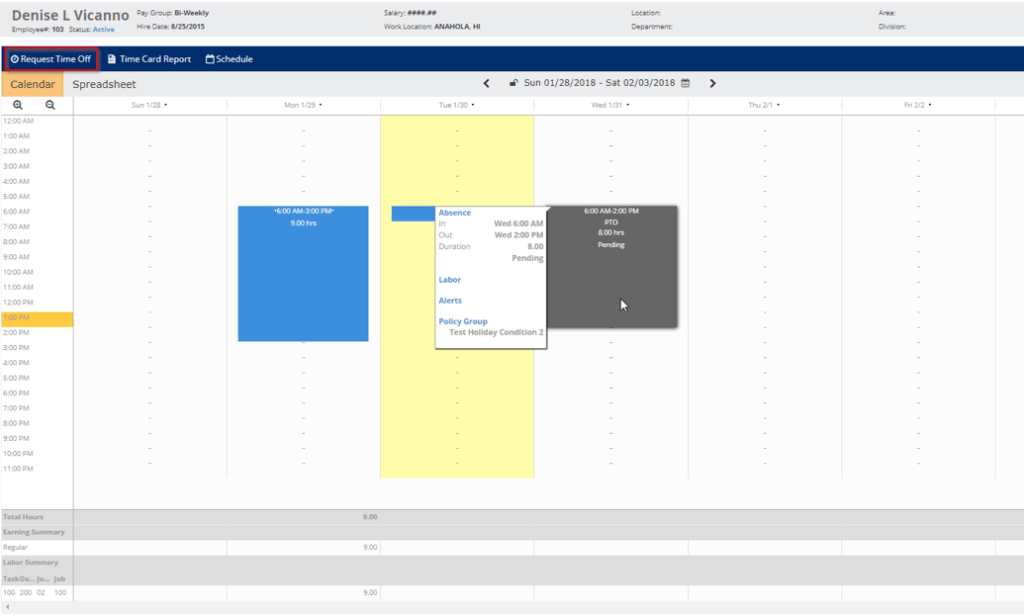1024x616 pixels.
Task: Go to the previous week arrow
Action: point(487,83)
